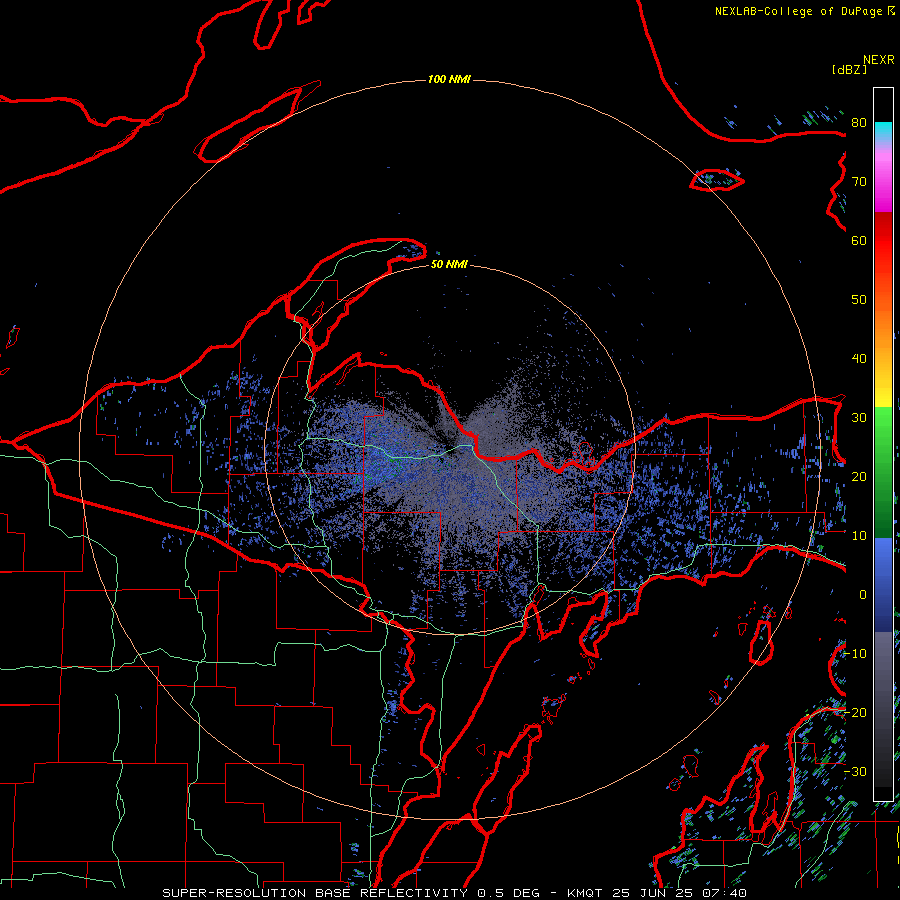Click the '100 NMI' range ring label
The height and width of the screenshot is (900, 900).
coord(449,79)
